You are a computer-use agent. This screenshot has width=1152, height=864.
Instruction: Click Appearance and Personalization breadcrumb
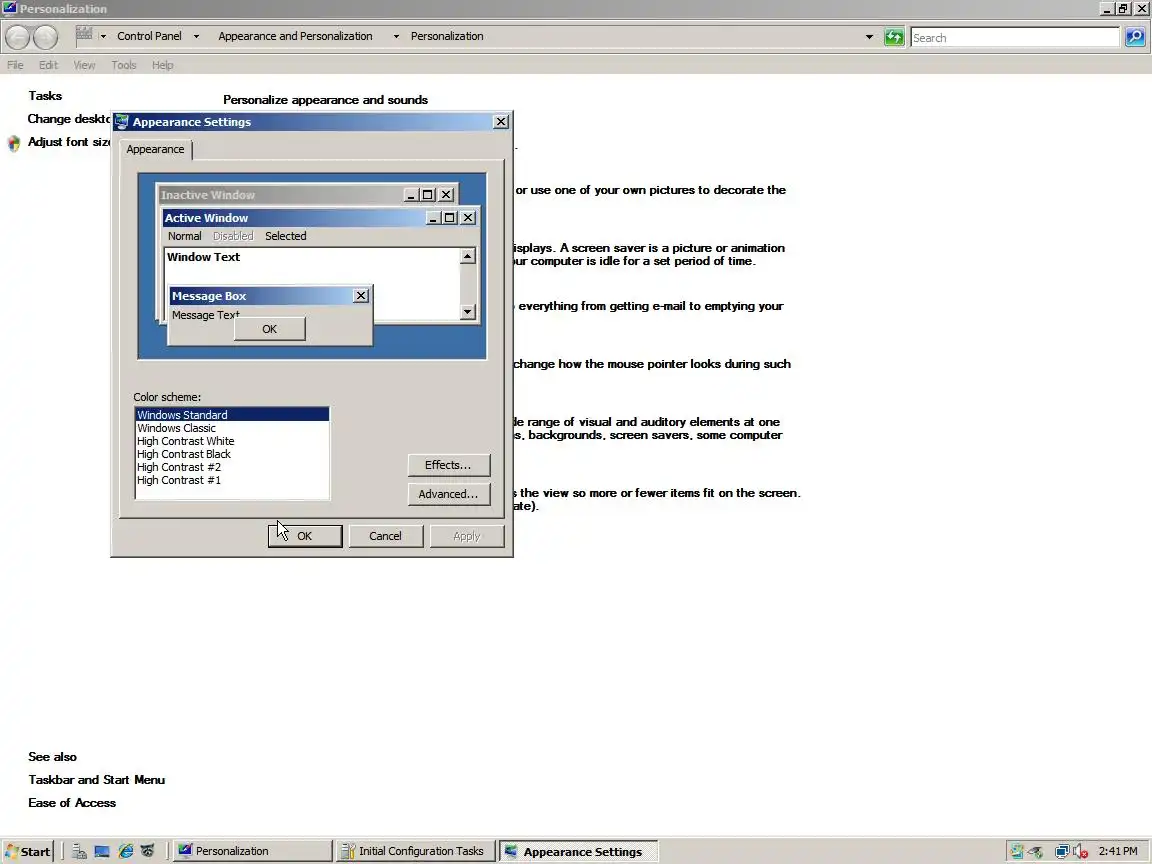pyautogui.click(x=295, y=36)
